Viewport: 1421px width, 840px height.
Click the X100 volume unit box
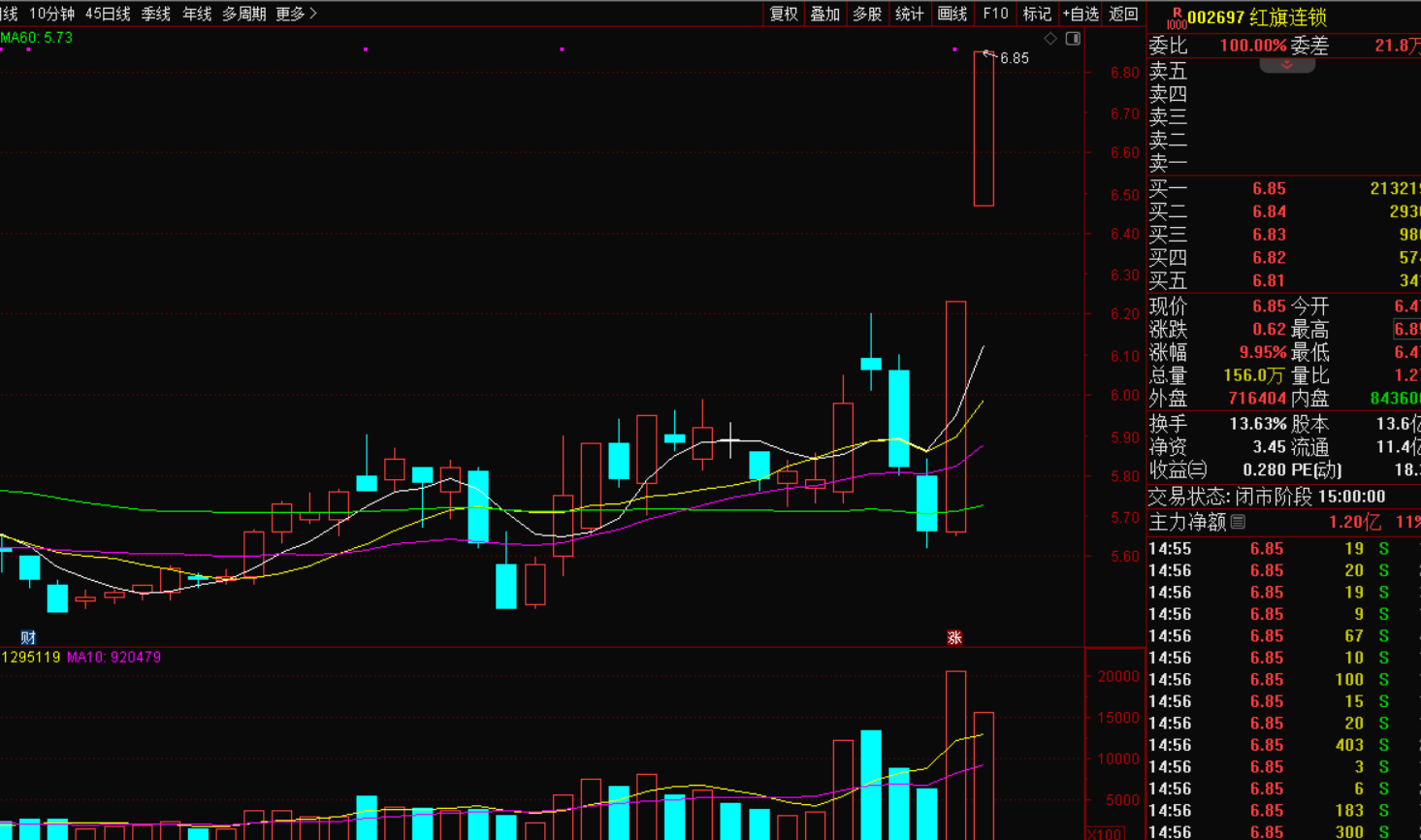pyautogui.click(x=1105, y=833)
